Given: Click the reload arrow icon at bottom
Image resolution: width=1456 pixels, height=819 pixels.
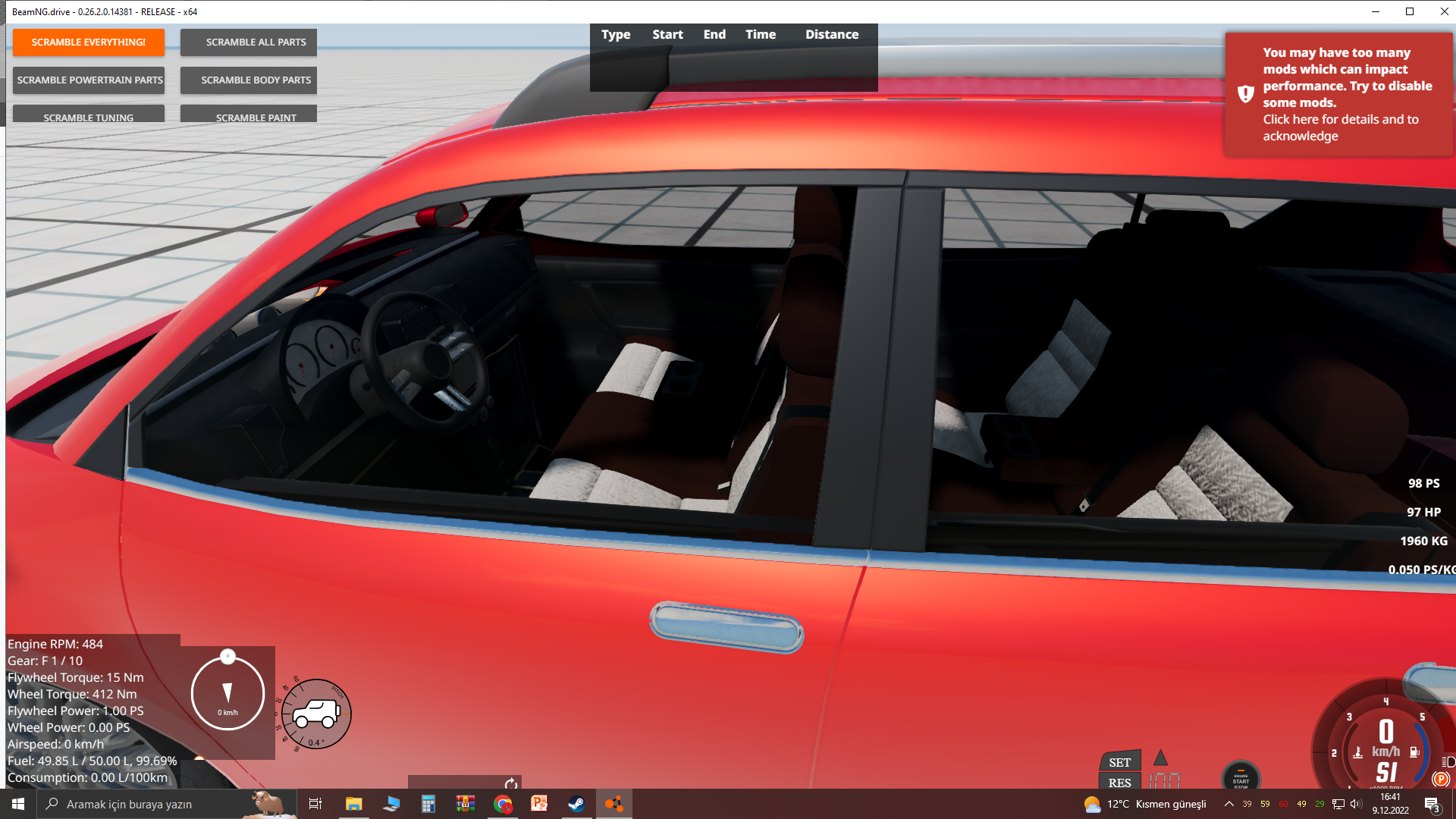Looking at the screenshot, I should coord(511,783).
